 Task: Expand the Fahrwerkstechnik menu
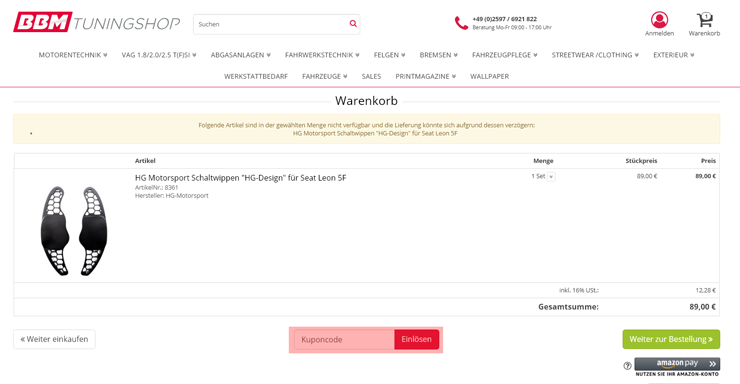[322, 55]
